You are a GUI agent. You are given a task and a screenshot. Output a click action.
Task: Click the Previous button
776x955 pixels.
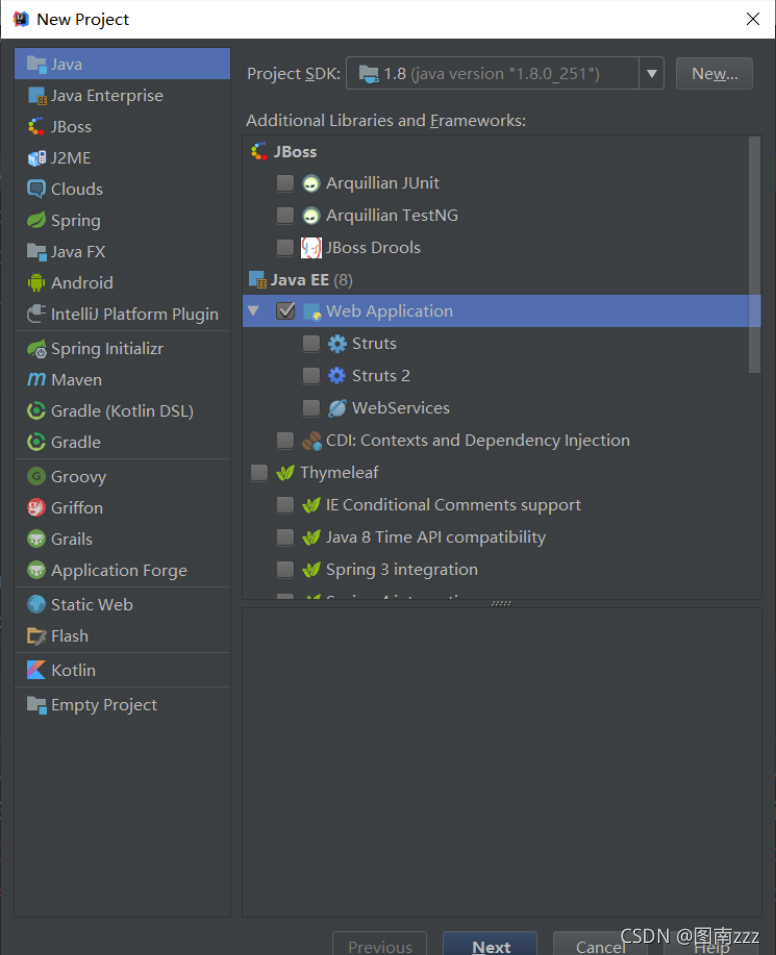(x=379, y=945)
